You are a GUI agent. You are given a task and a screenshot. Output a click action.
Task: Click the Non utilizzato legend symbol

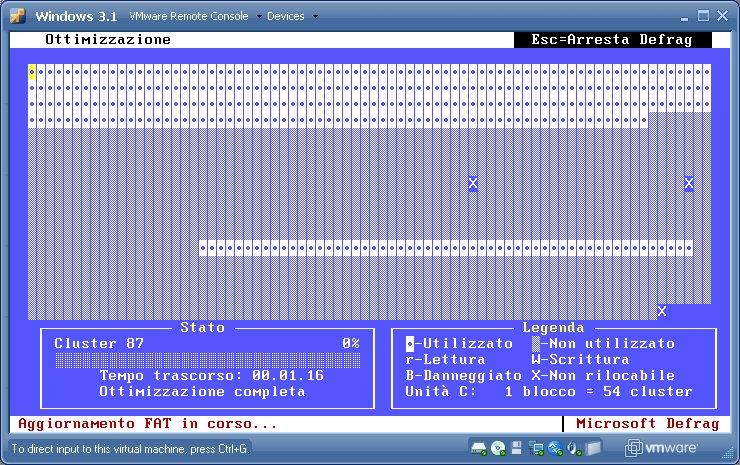pos(536,343)
